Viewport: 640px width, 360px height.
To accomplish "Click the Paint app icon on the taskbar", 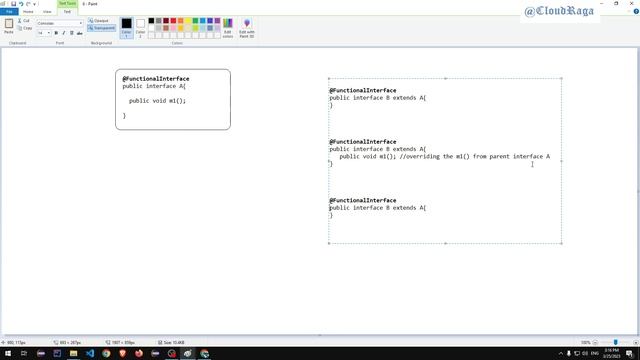I will click(x=188, y=353).
